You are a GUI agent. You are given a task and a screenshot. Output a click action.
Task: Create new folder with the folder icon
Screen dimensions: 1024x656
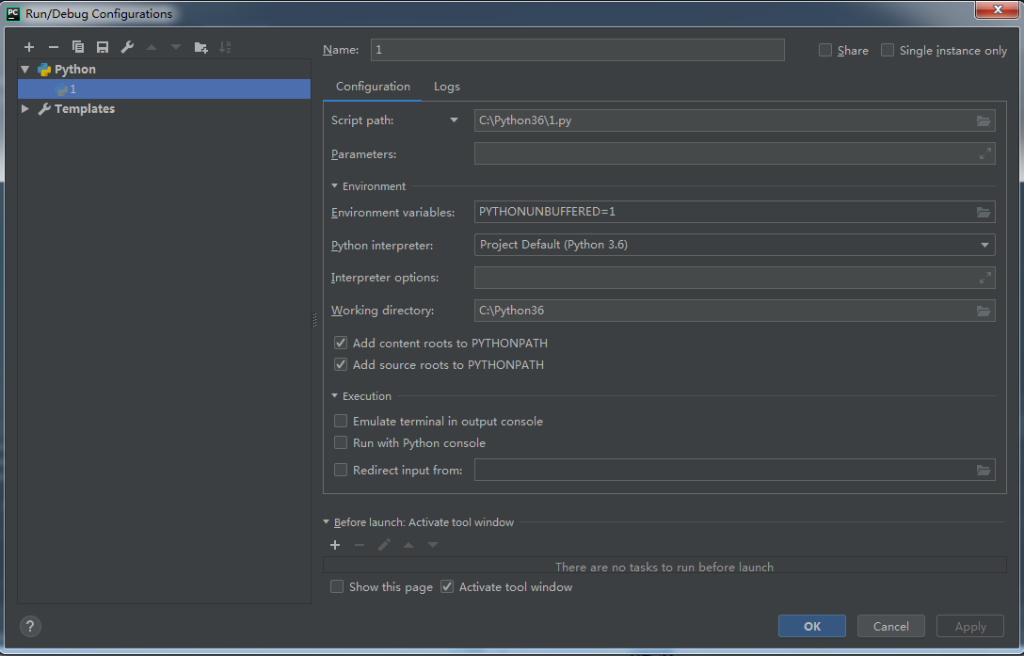coord(199,46)
